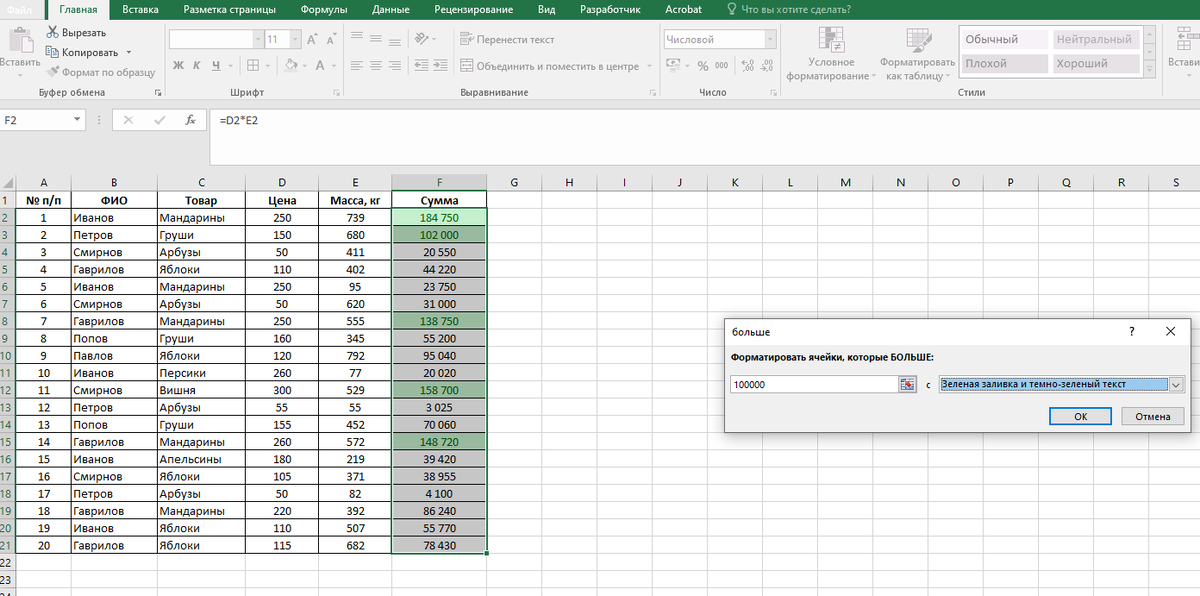This screenshot has height=596, width=1200.
Task: Click the formula bar confirm checkmark
Action: point(159,120)
